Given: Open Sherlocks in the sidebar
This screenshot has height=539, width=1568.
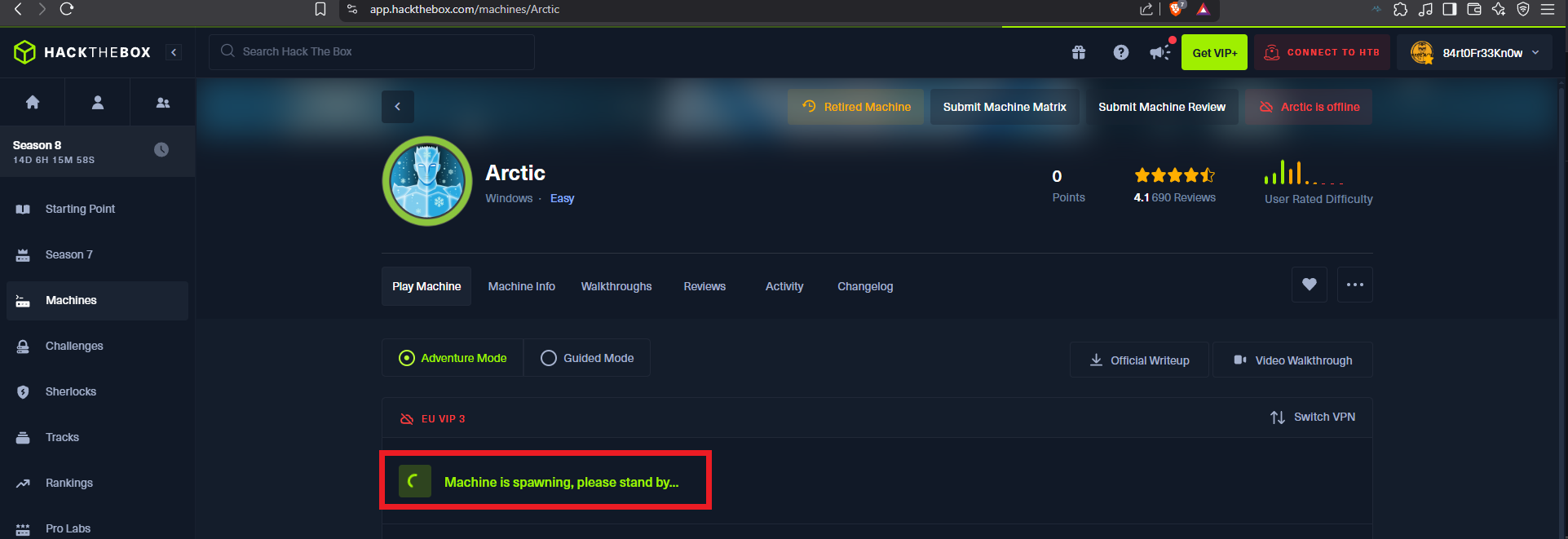Looking at the screenshot, I should point(97,391).
